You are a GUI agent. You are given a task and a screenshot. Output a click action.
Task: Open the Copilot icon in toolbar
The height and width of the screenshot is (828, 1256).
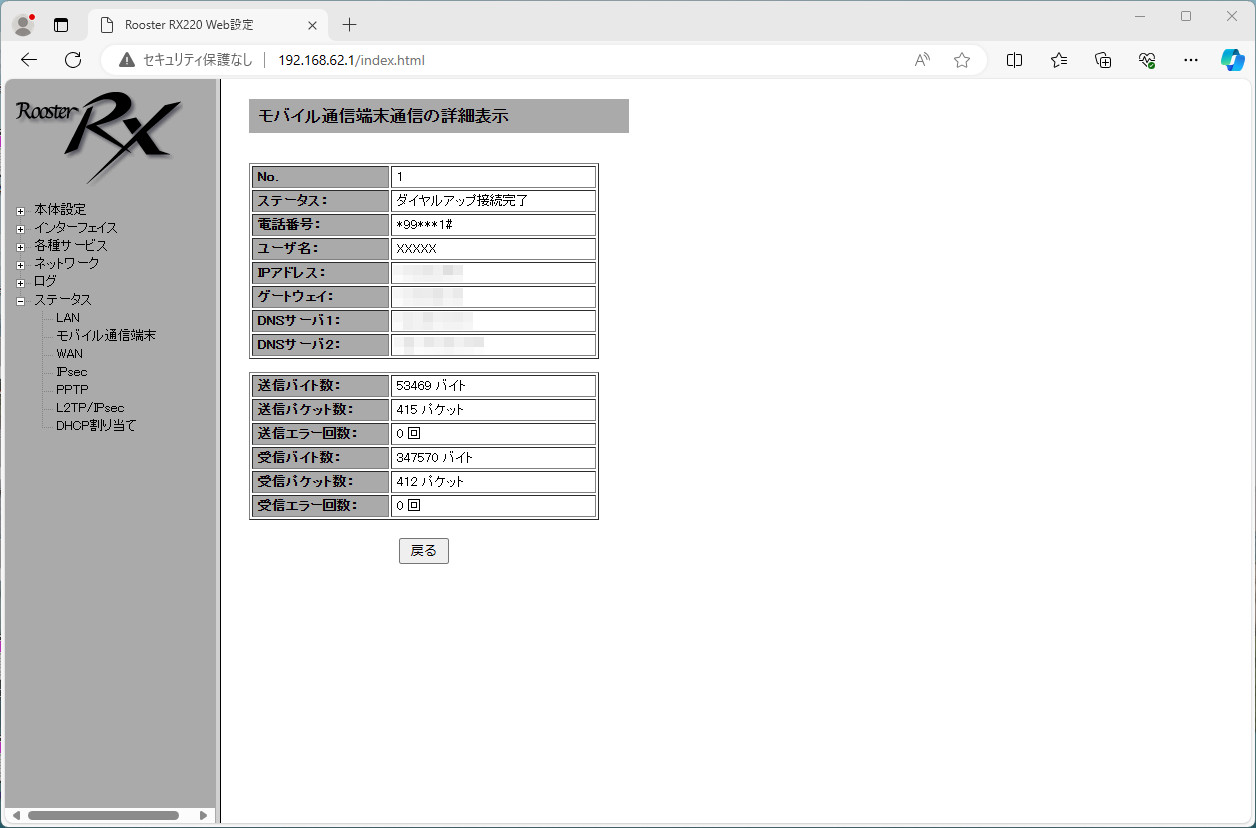pyautogui.click(x=1232, y=60)
